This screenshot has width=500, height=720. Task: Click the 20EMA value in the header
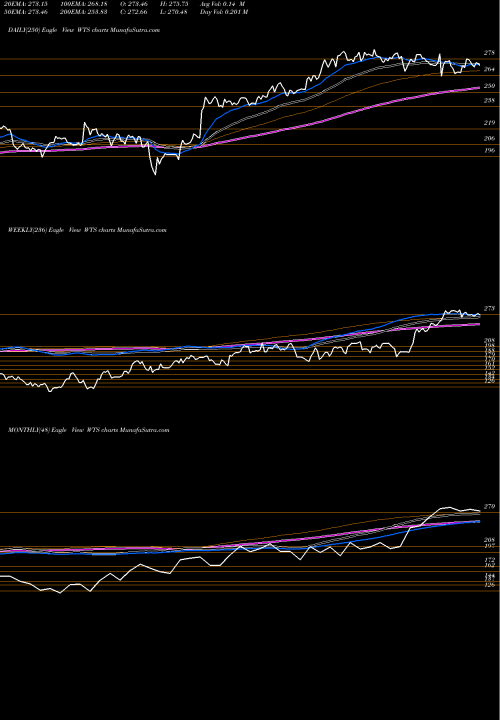(24, 3)
